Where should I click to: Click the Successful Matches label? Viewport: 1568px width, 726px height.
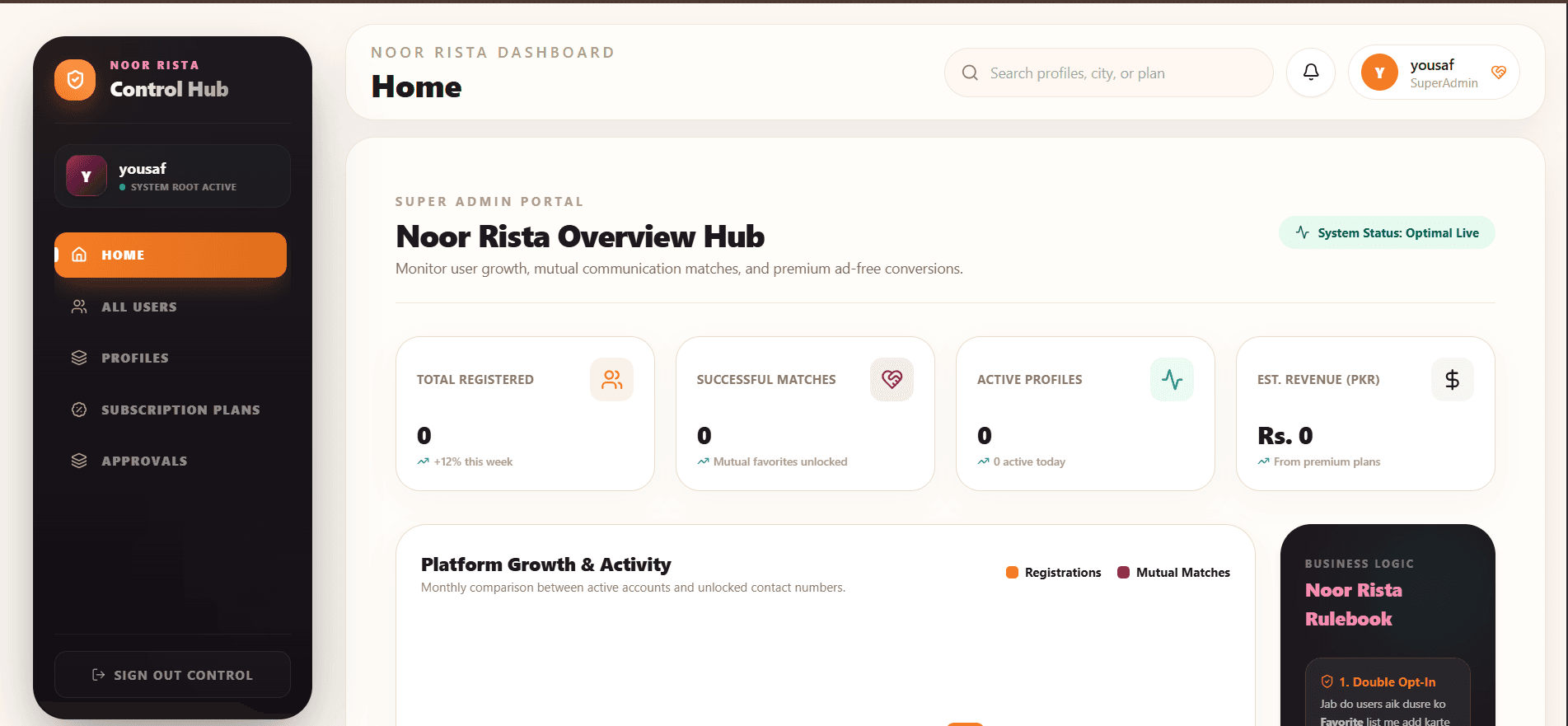point(766,380)
